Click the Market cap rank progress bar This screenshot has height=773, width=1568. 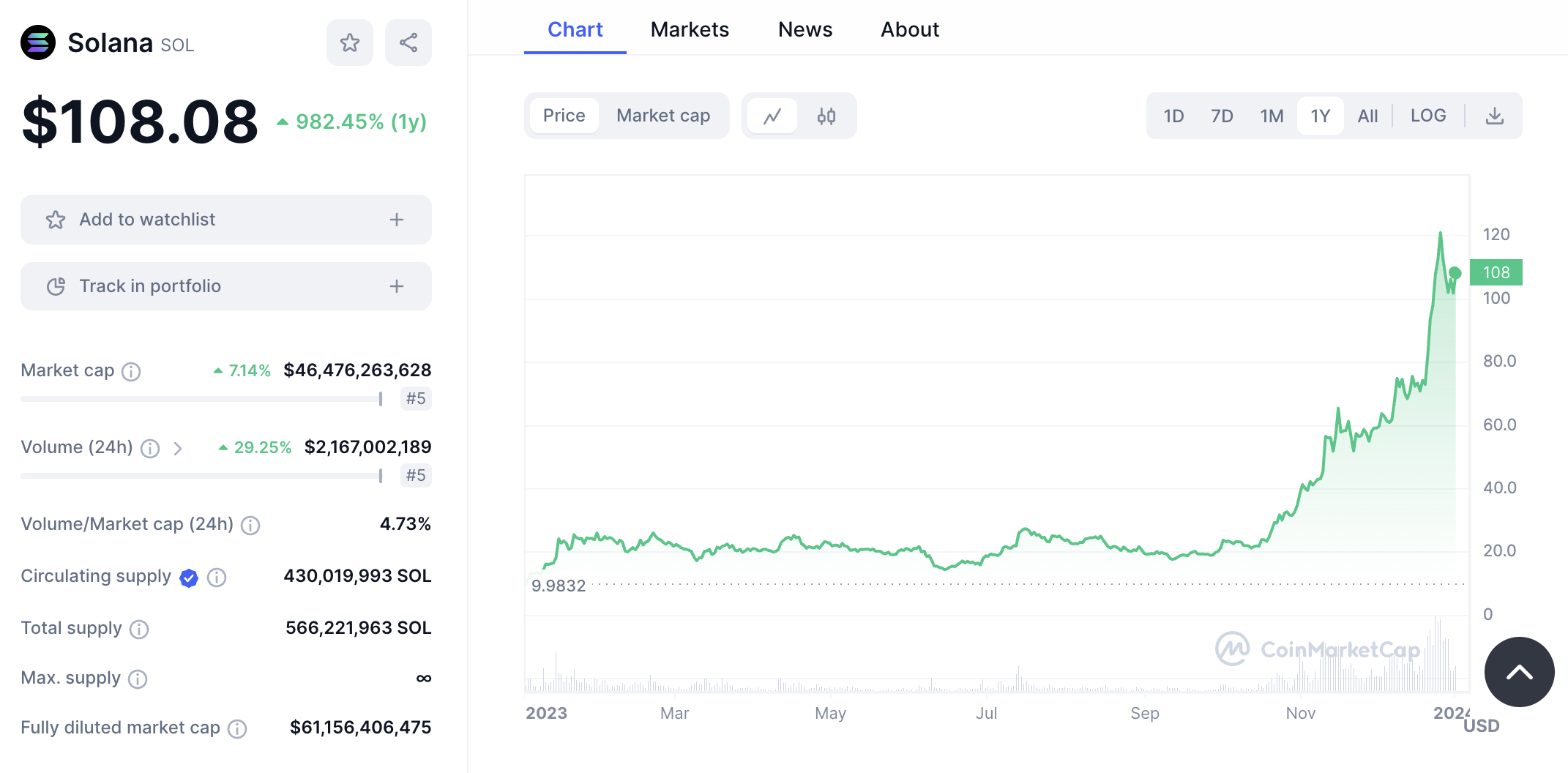[201, 399]
